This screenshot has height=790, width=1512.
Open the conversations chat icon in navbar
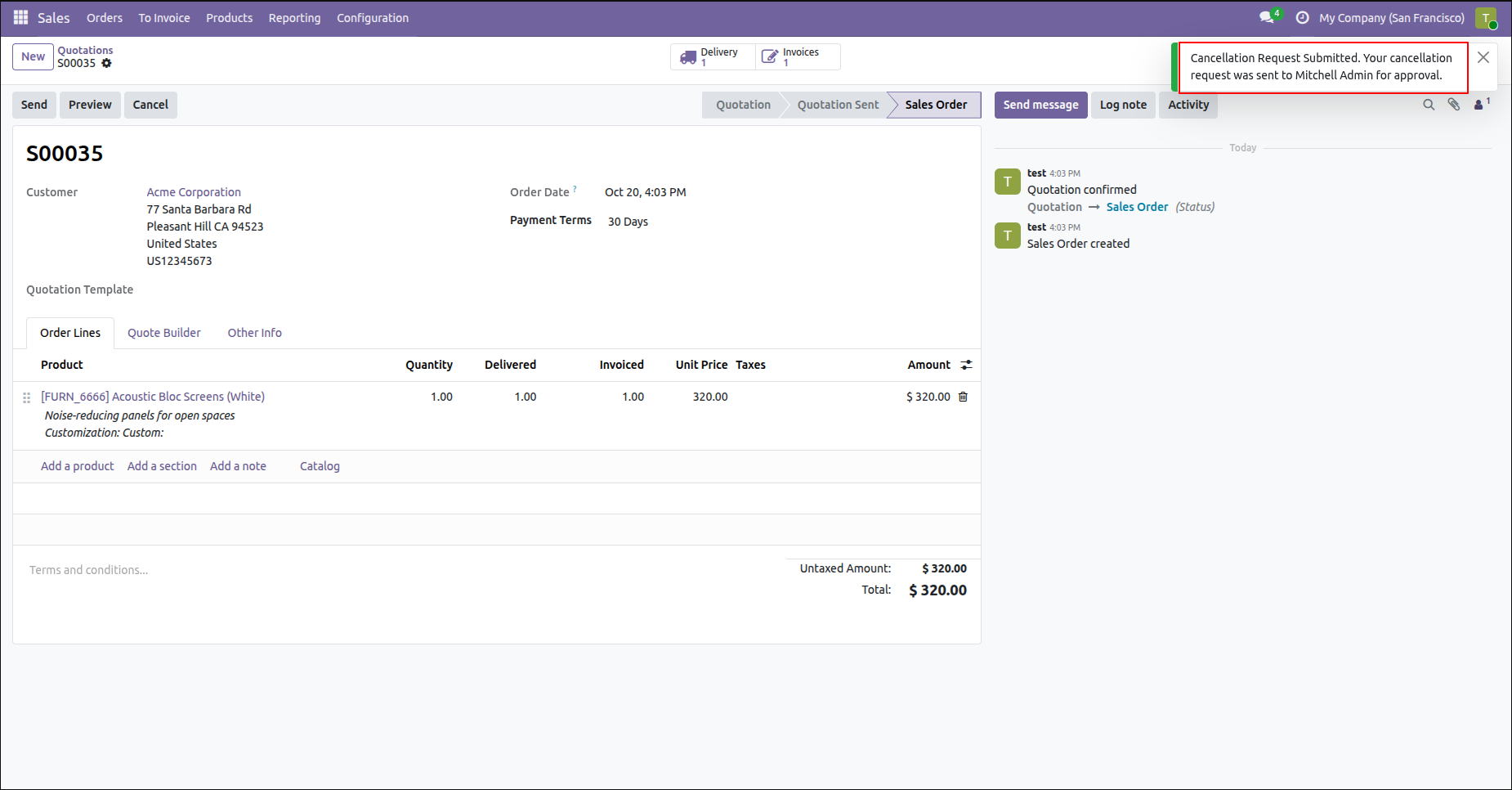pos(1268,17)
